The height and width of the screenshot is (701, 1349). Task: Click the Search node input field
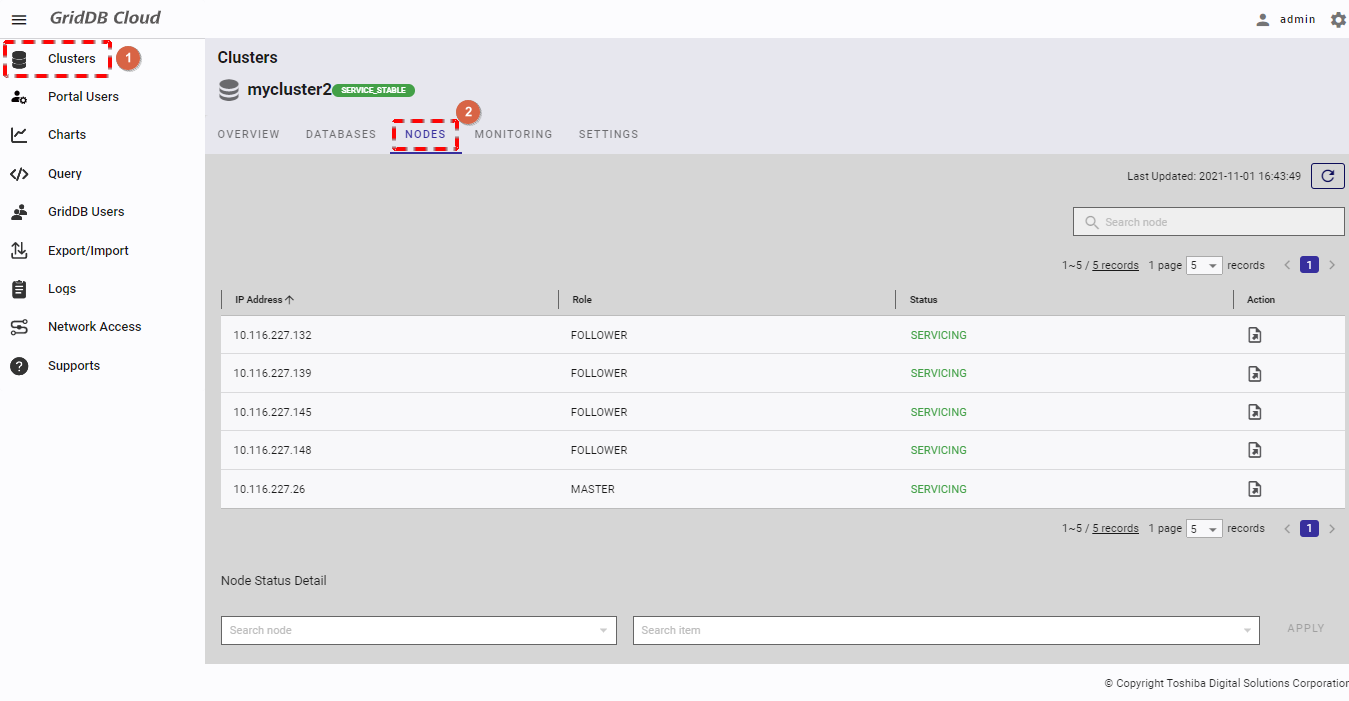click(1209, 222)
